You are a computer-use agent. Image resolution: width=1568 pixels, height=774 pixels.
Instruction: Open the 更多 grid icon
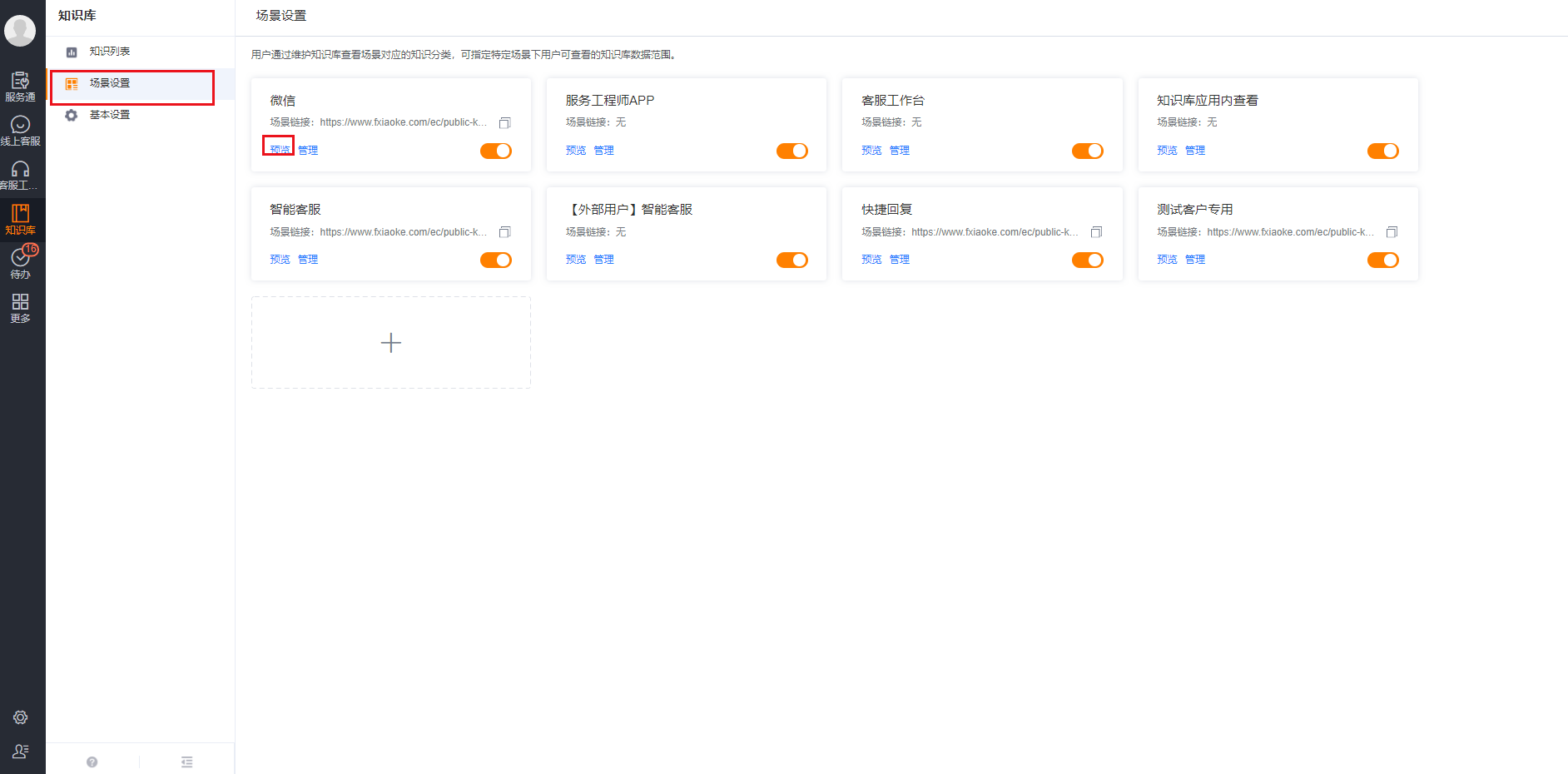(20, 306)
